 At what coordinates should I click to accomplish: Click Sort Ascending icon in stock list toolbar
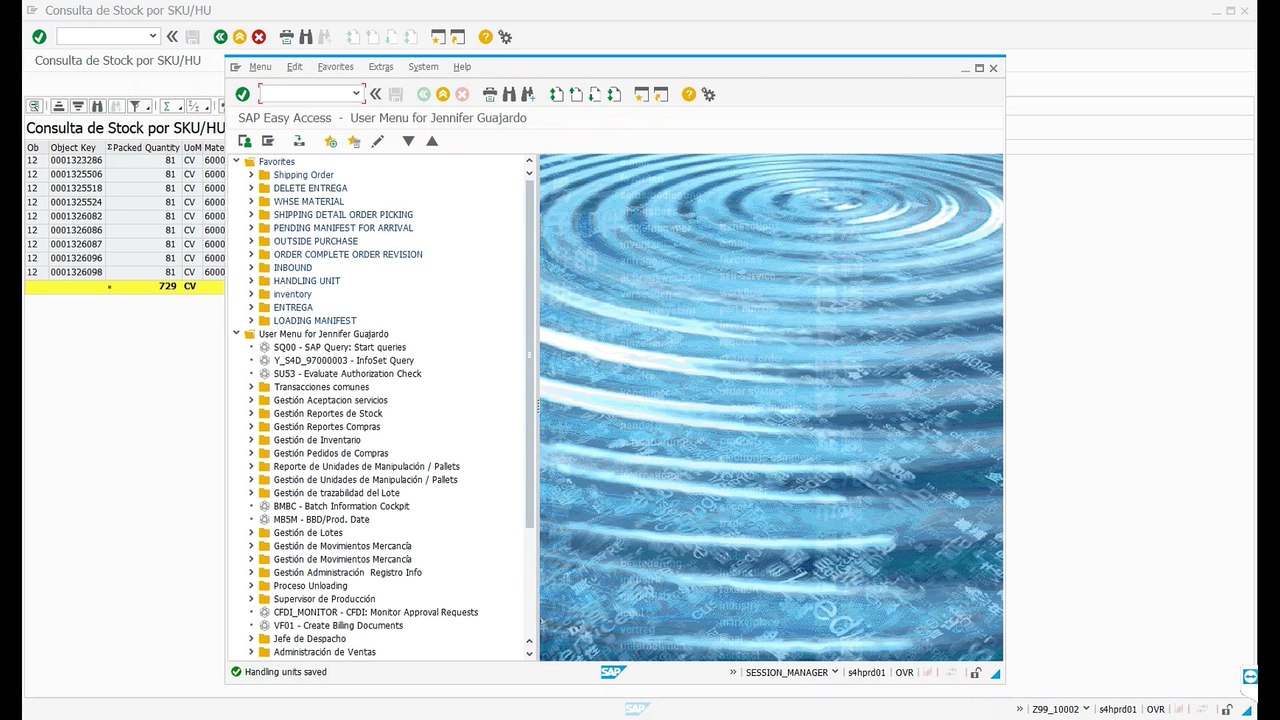click(x=58, y=106)
